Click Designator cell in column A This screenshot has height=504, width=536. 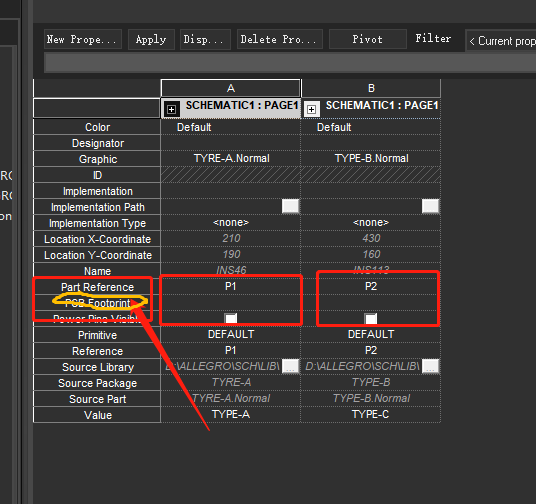231,143
